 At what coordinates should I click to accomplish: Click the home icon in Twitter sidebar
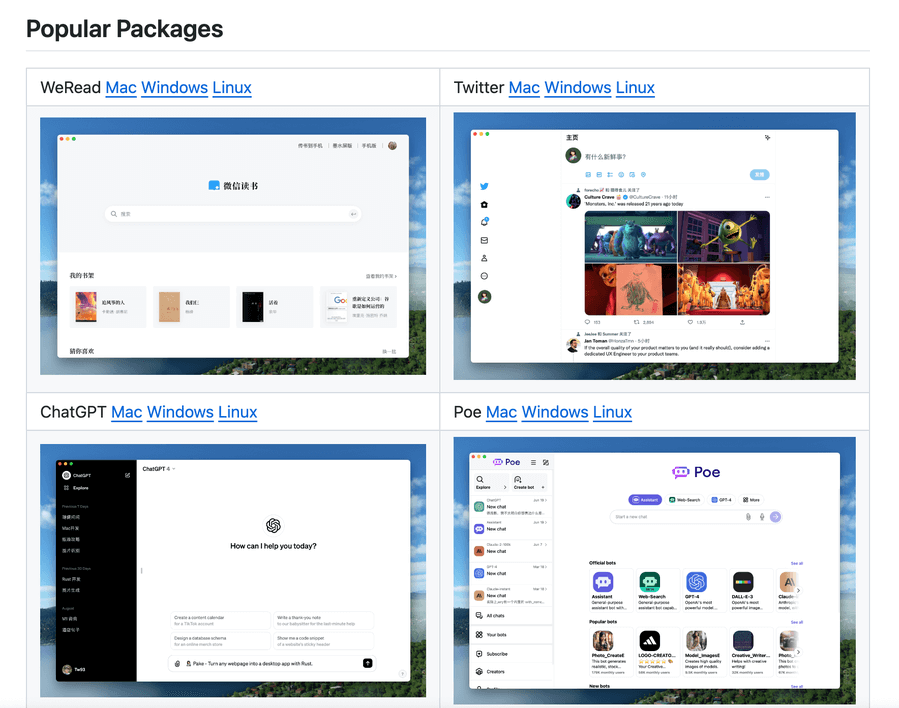(484, 204)
